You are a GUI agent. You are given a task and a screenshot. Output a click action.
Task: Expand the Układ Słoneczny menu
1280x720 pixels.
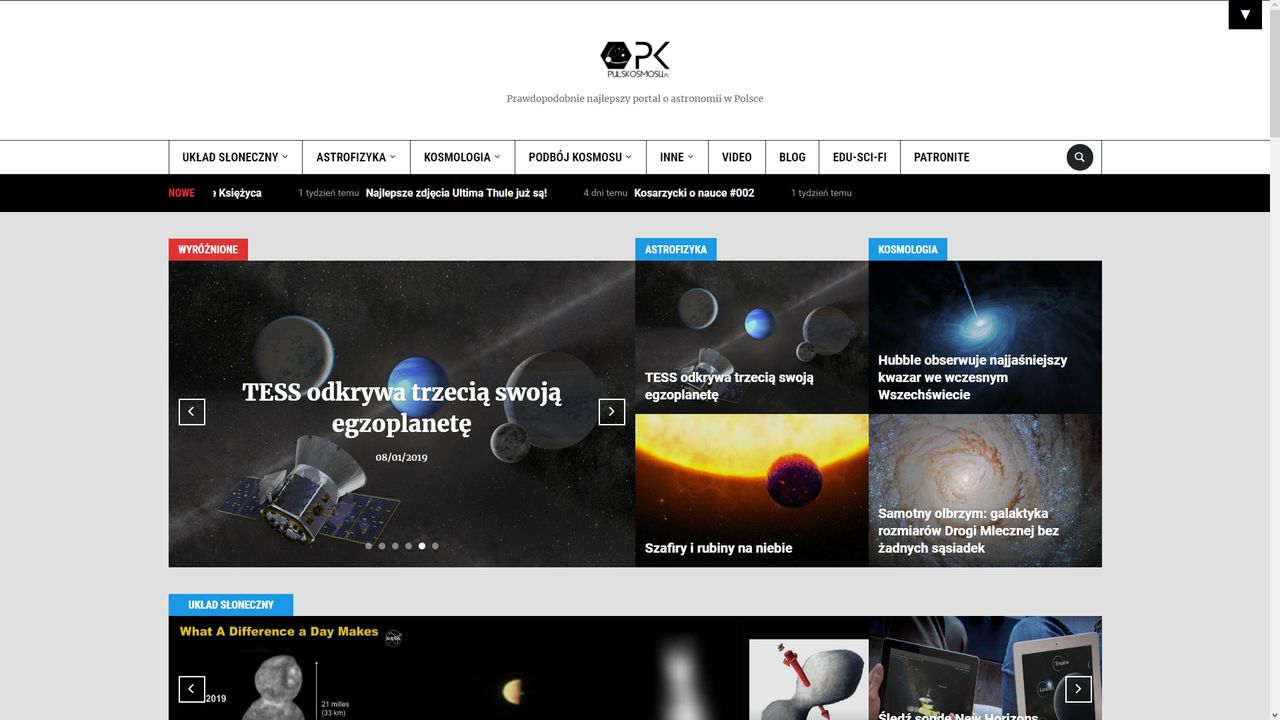coord(235,157)
